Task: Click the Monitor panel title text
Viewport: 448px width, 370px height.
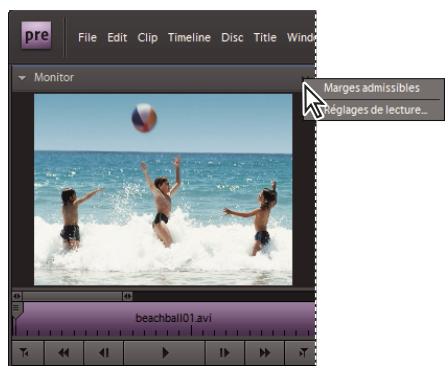Action: point(54,77)
